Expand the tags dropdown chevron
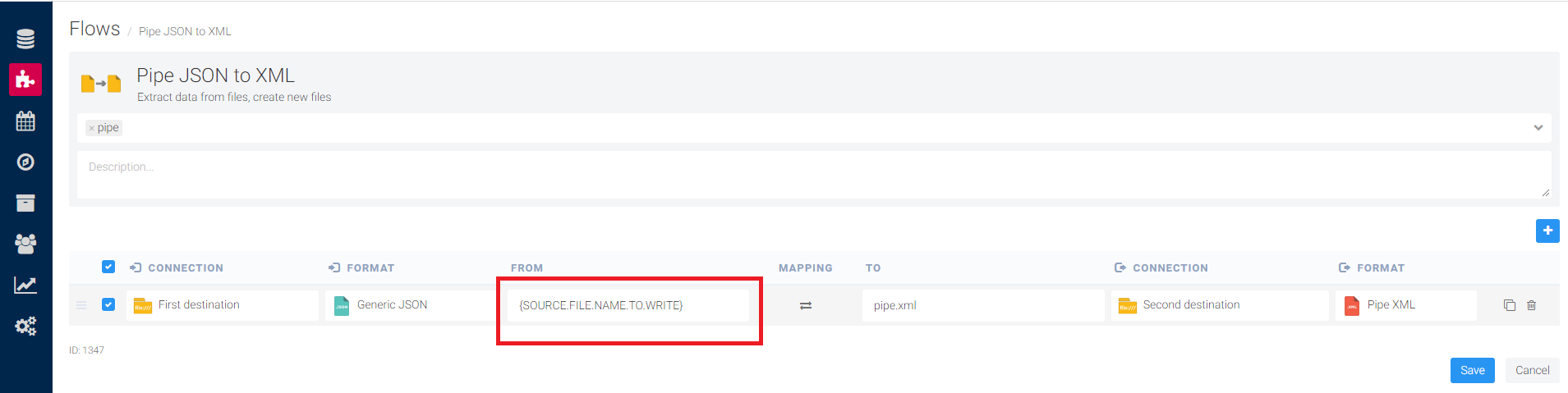 point(1538,127)
